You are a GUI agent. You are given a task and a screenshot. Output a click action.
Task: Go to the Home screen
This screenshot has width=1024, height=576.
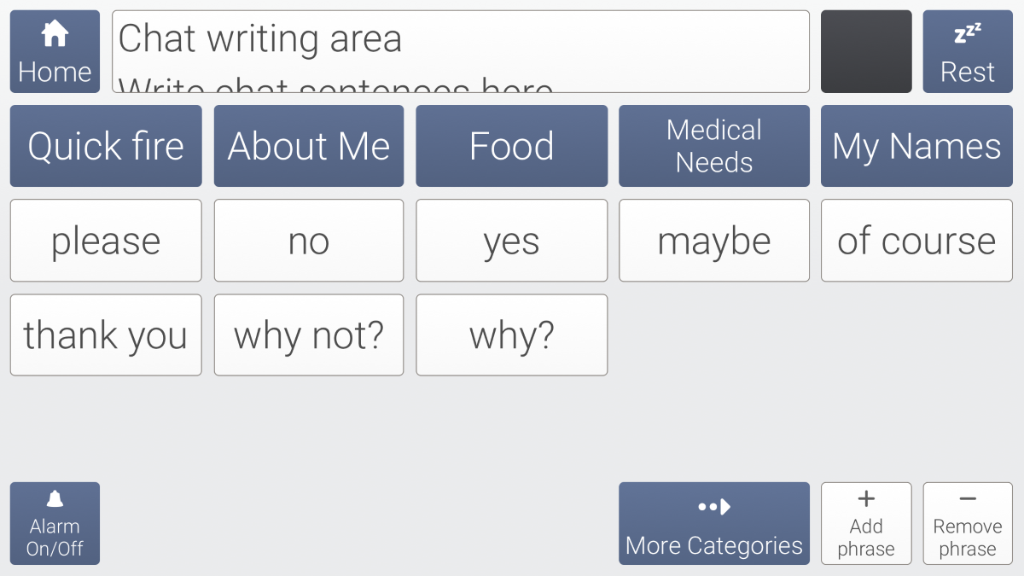[55, 52]
